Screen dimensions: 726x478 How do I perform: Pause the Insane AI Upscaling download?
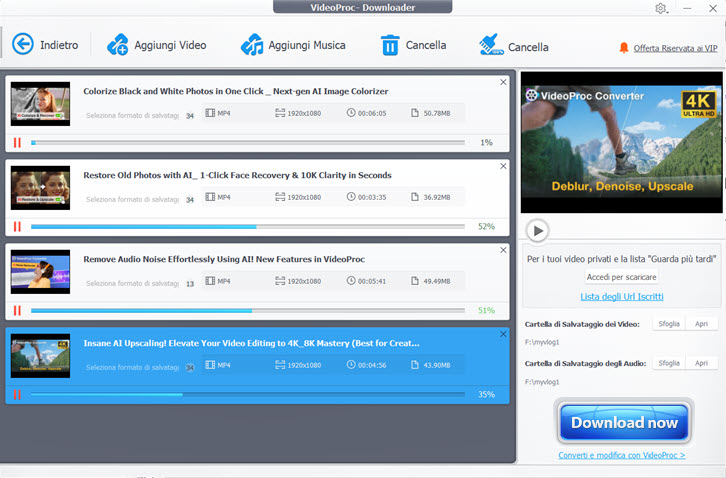click(x=17, y=395)
